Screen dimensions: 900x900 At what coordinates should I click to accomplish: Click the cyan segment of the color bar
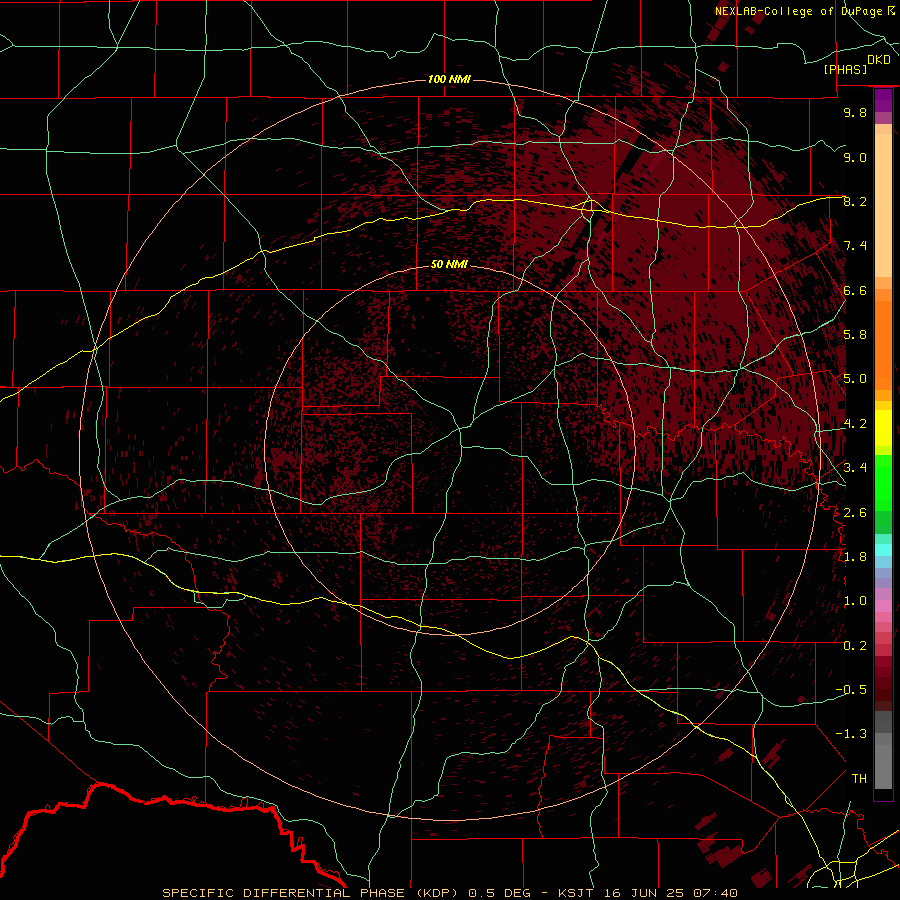coord(883,550)
